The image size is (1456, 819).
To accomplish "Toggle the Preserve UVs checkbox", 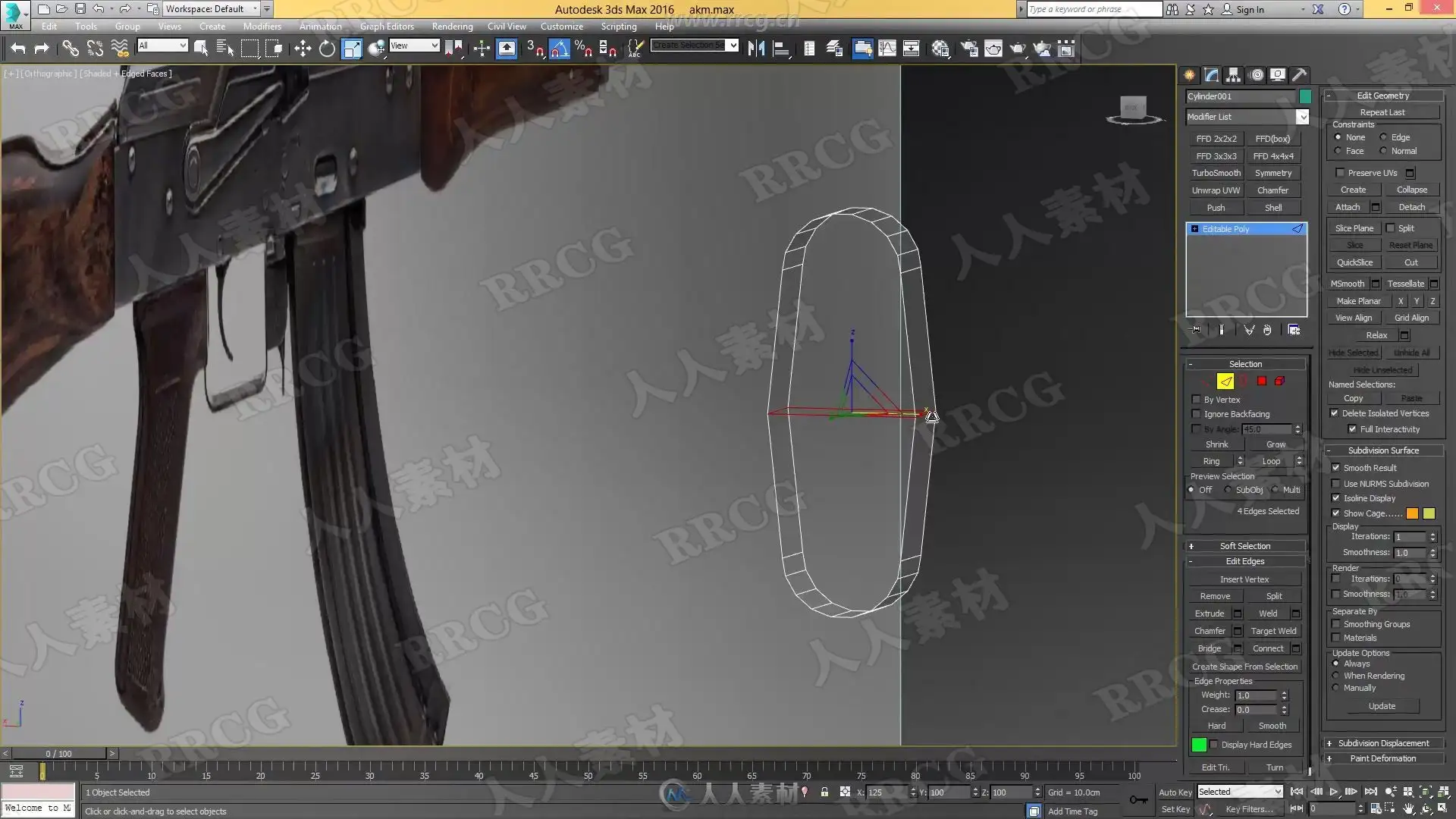I will (x=1340, y=173).
